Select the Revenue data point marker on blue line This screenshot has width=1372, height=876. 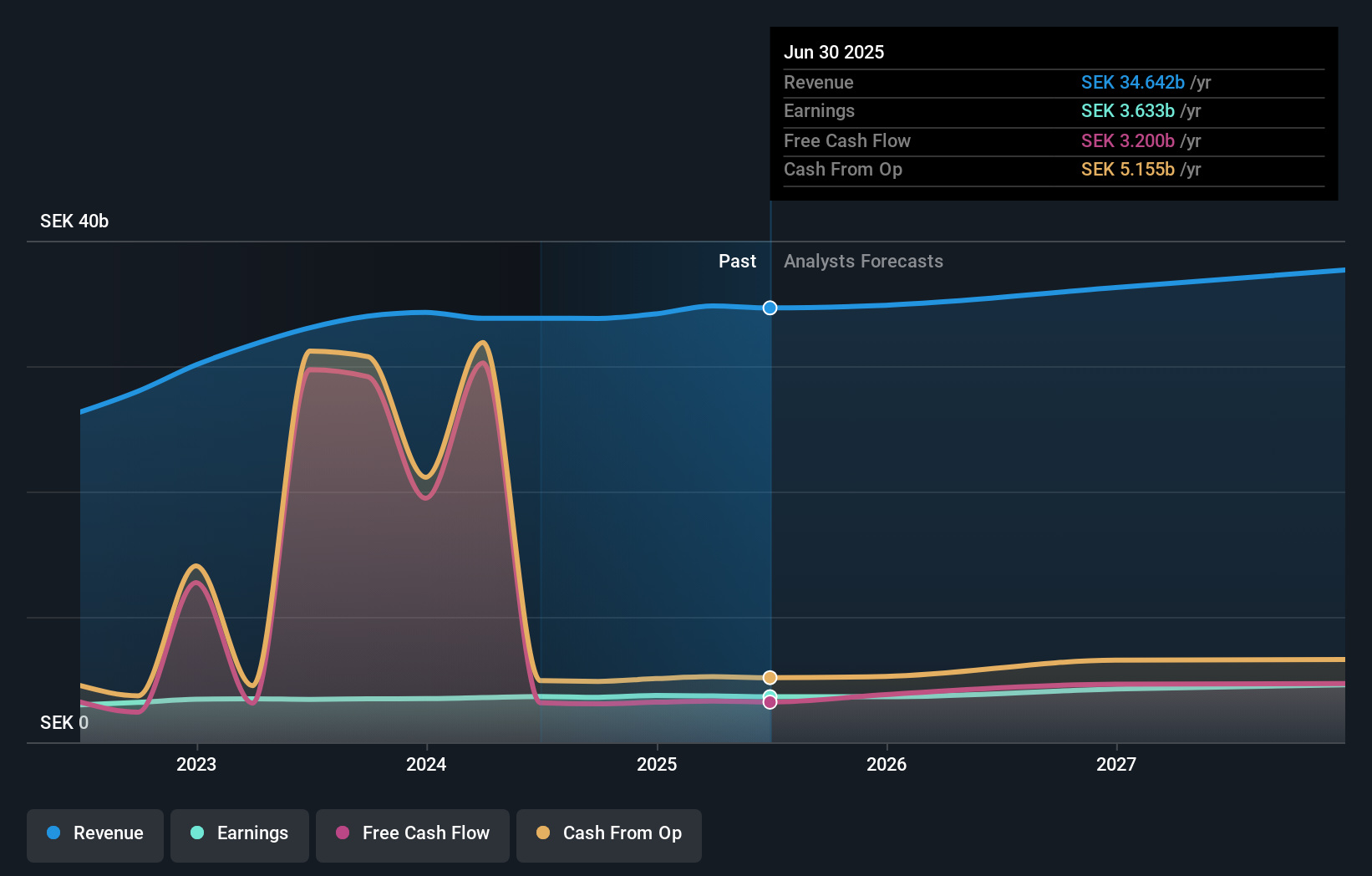[770, 308]
